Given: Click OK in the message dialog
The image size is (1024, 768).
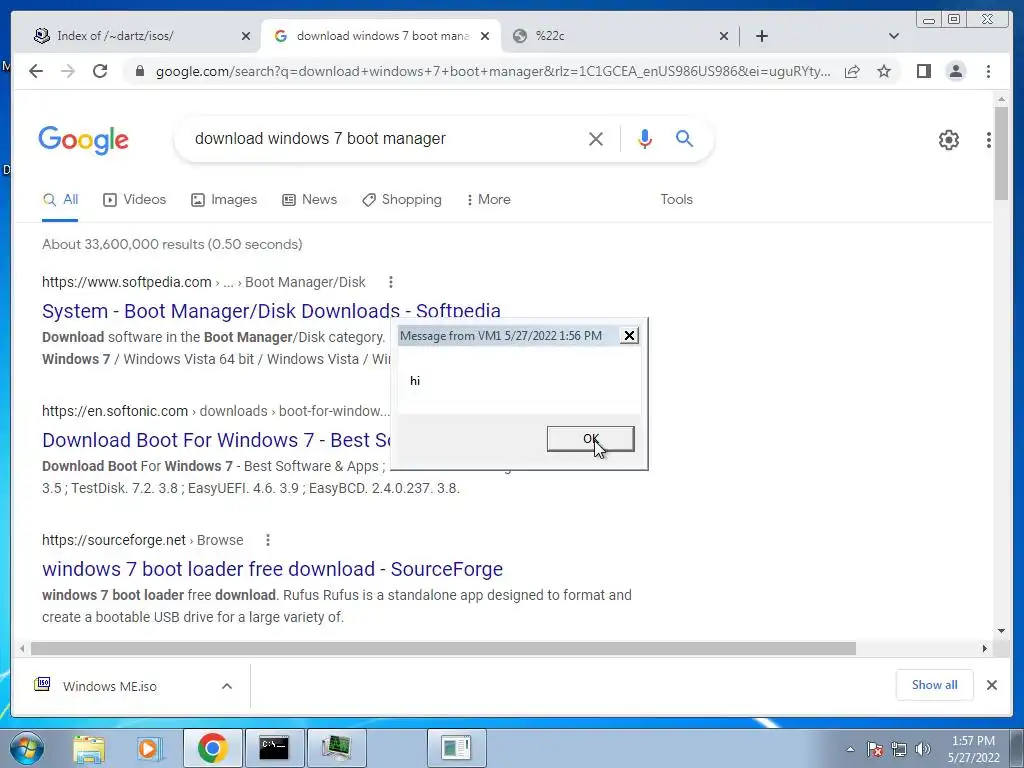Looking at the screenshot, I should [x=590, y=439].
